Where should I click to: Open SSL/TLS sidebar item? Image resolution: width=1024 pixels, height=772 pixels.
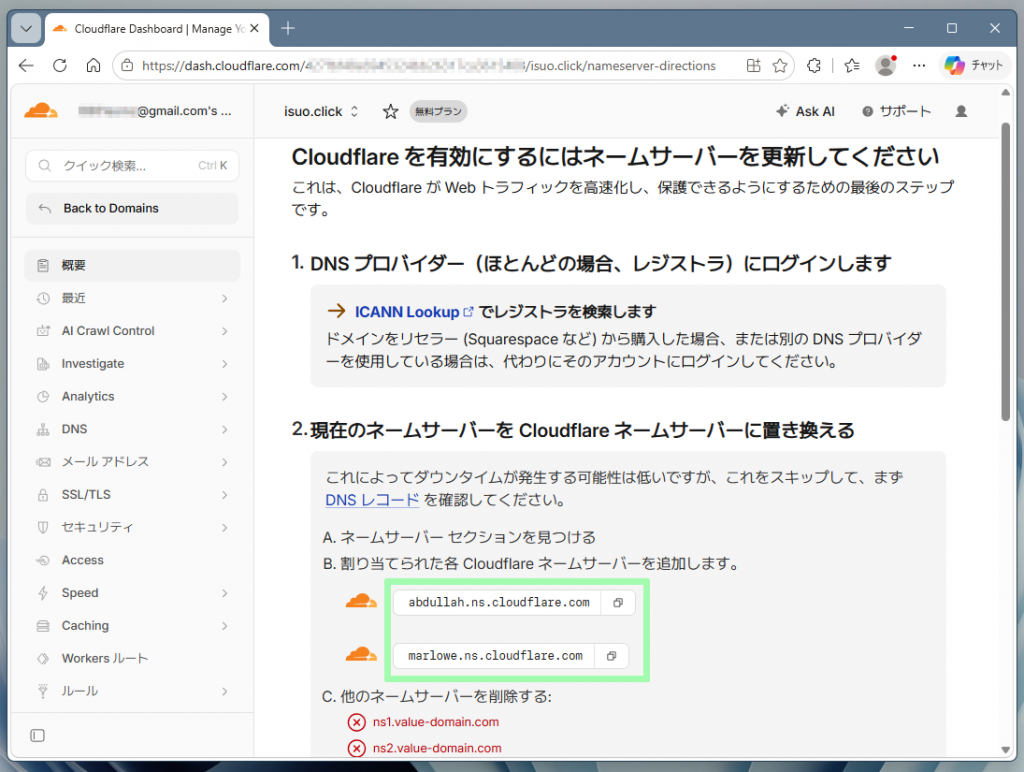(132, 494)
